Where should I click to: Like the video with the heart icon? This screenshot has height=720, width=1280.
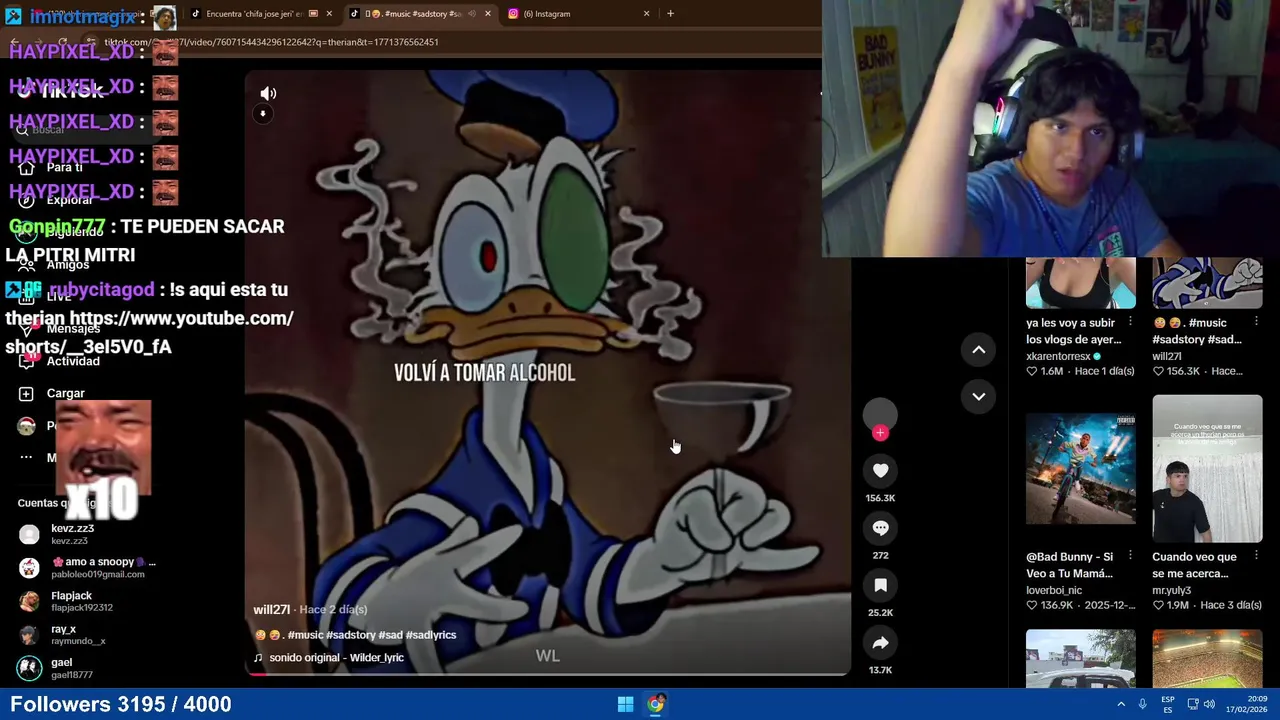880,470
